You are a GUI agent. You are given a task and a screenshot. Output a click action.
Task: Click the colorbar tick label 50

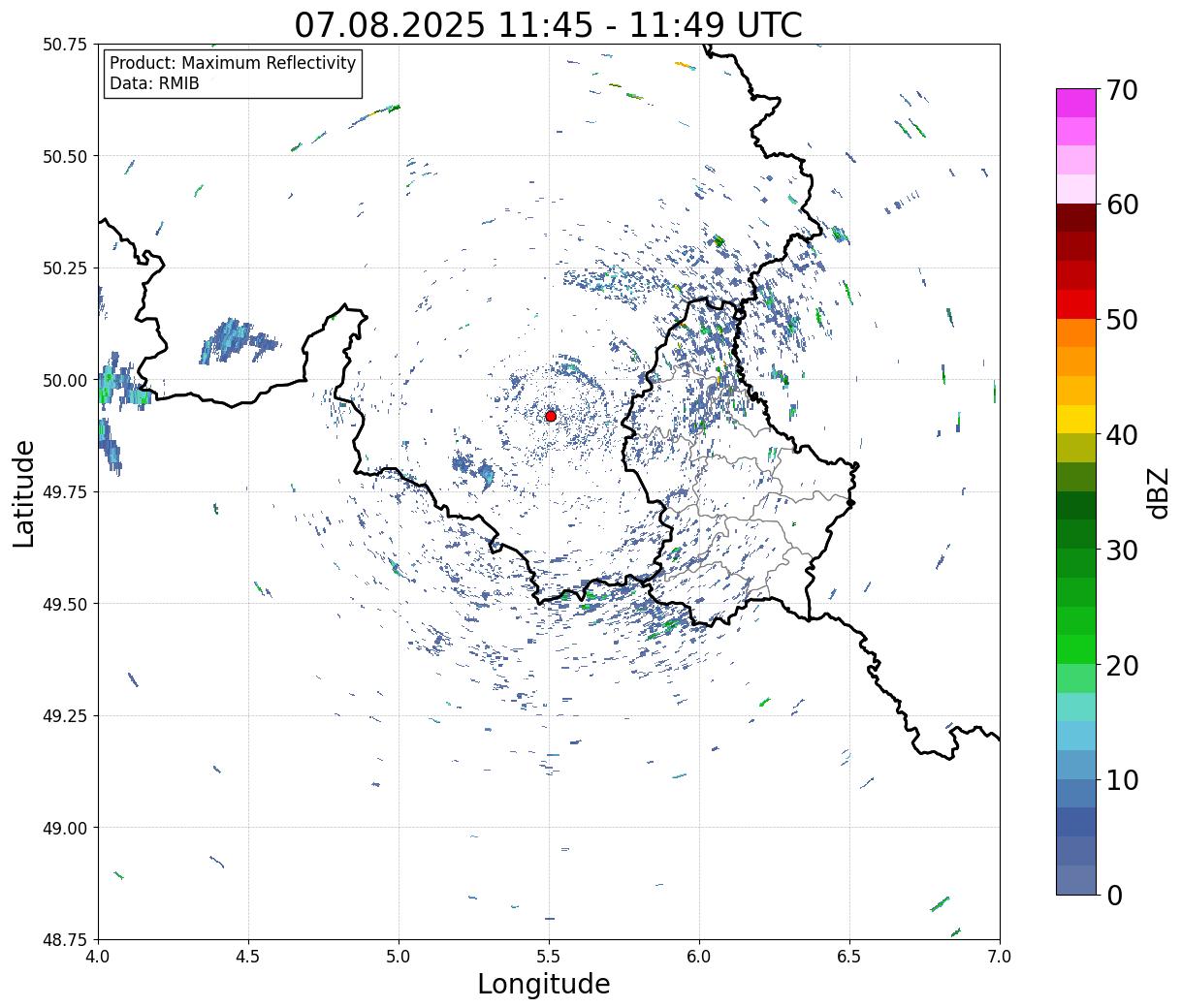(x=1121, y=320)
